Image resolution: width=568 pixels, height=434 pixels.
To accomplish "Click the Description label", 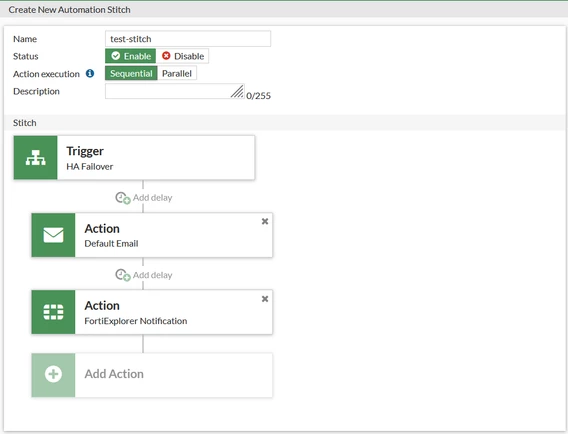I will tap(36, 91).
